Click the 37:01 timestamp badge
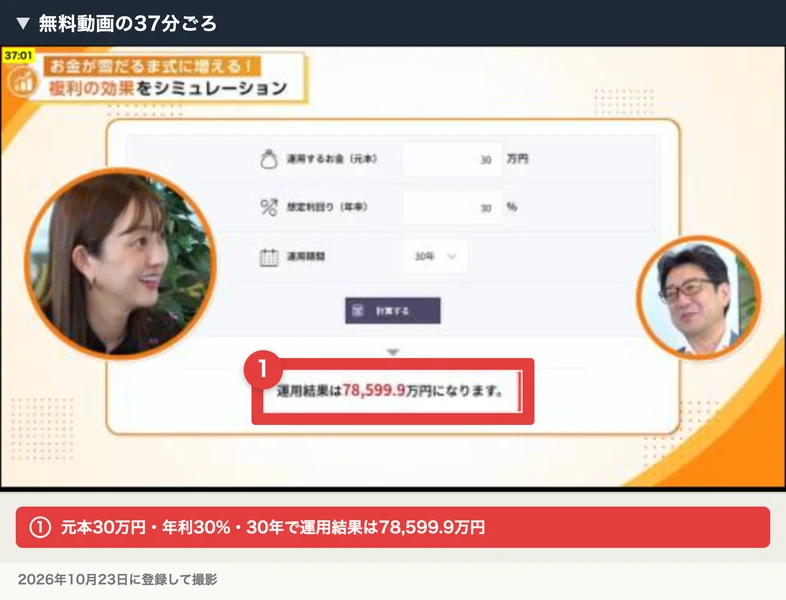This screenshot has width=786, height=600. (18, 56)
